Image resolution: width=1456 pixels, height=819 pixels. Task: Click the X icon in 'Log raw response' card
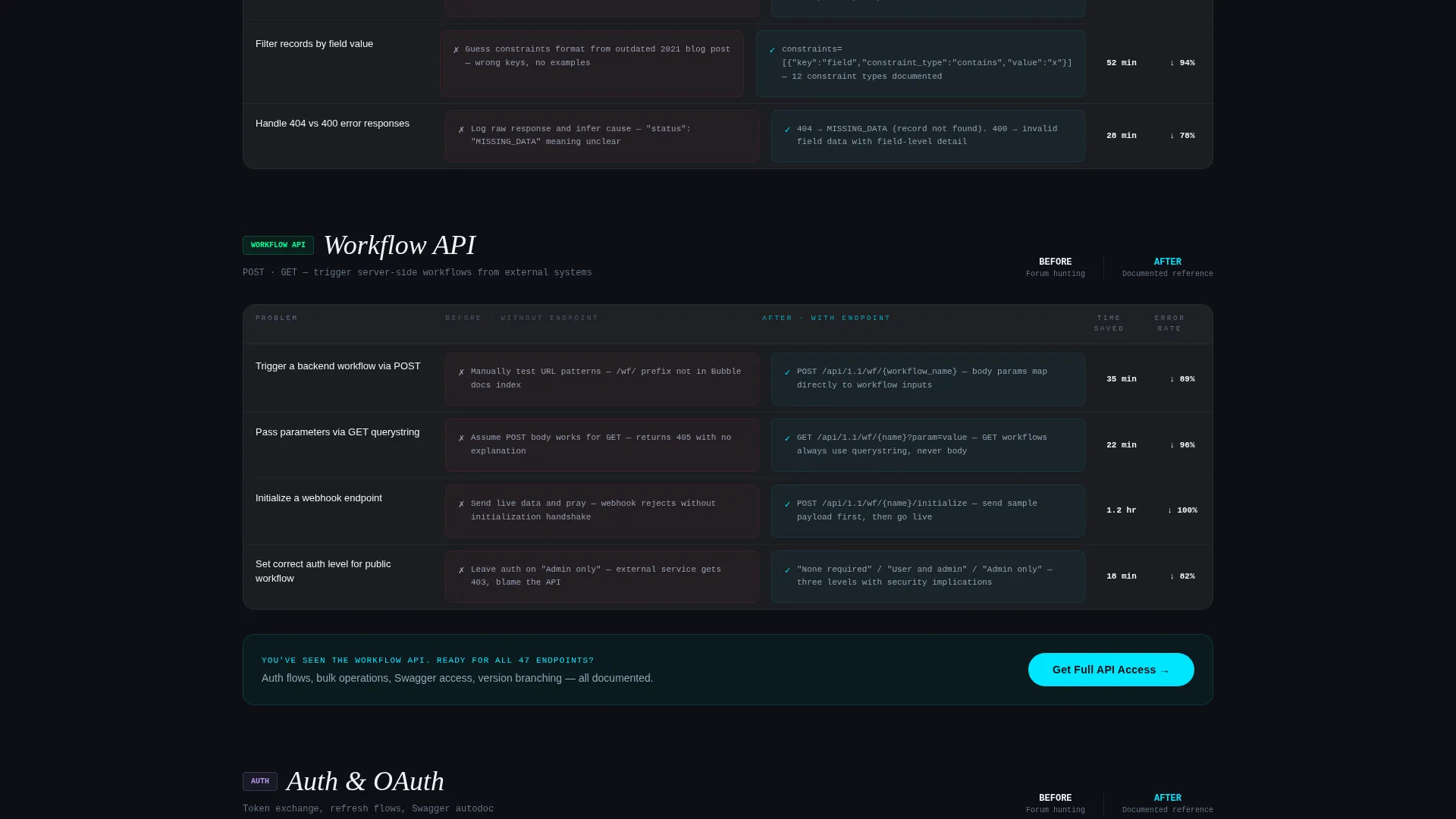point(461,130)
